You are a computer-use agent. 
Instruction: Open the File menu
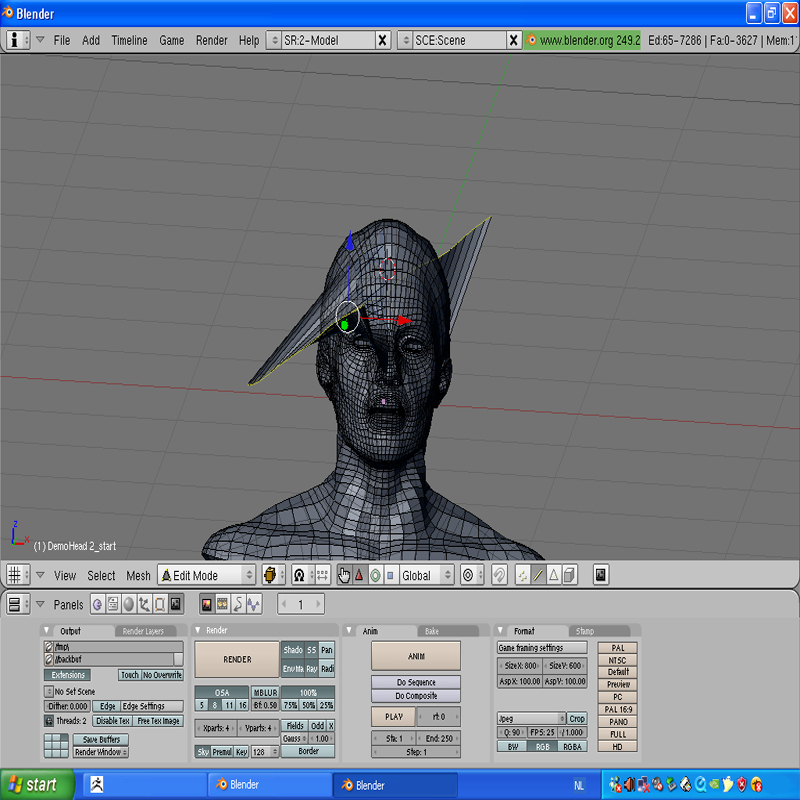tap(62, 40)
